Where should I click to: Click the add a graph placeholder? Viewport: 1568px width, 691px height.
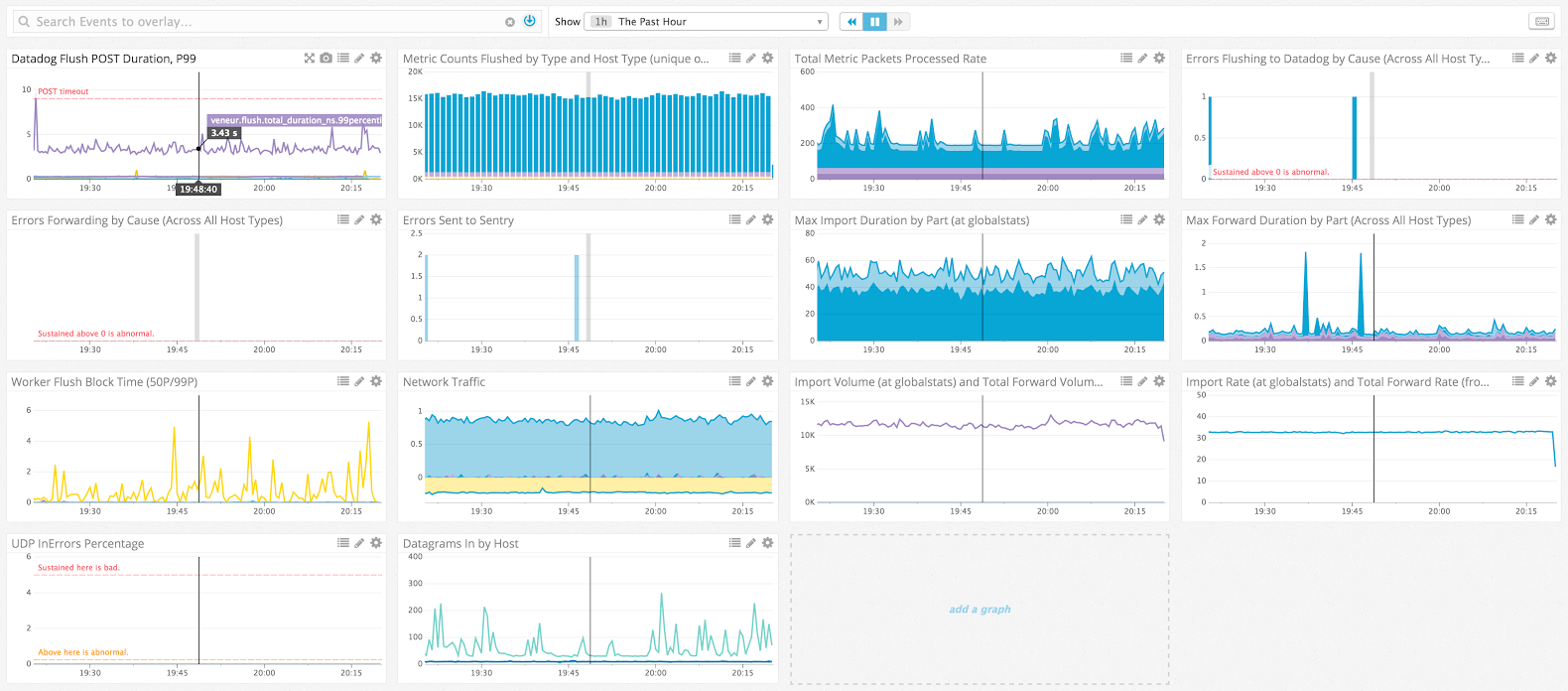(x=980, y=610)
